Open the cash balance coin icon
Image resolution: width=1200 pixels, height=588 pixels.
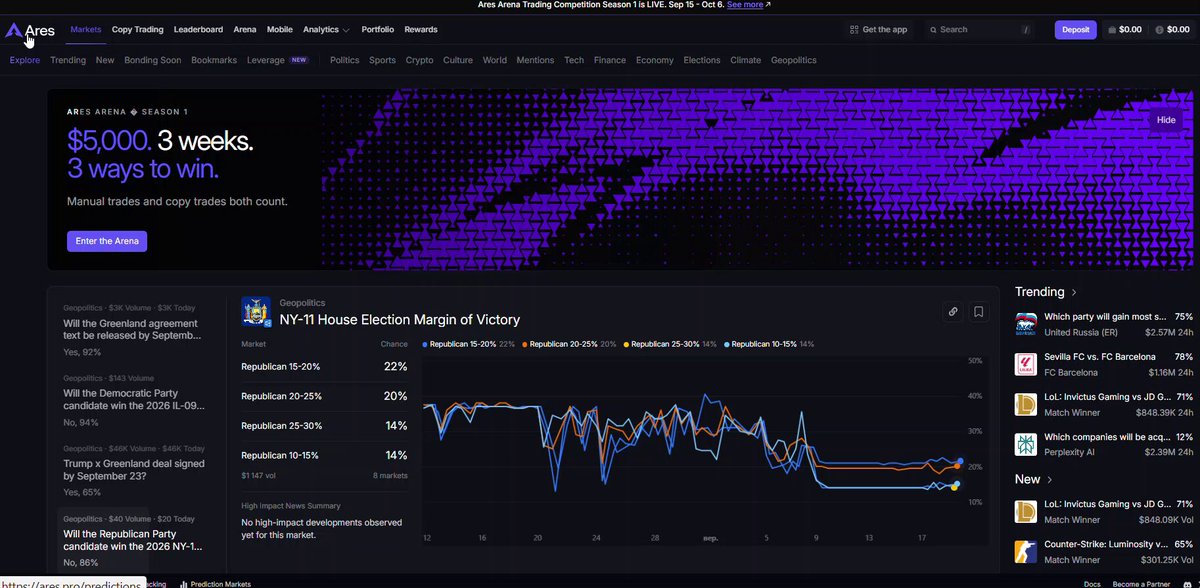[1158, 30]
